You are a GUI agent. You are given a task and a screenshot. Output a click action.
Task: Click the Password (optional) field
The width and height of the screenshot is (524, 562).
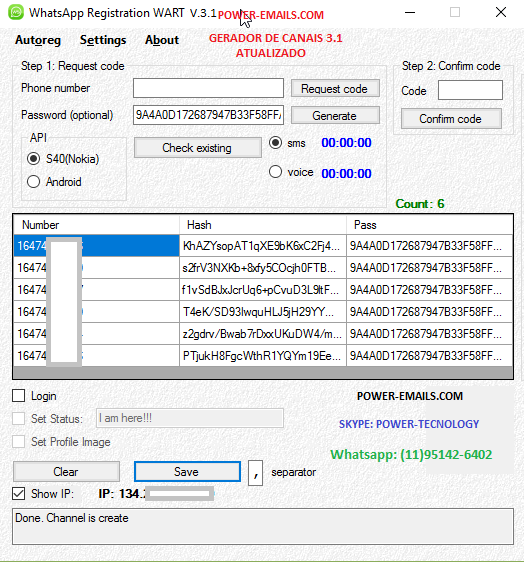pos(208,115)
